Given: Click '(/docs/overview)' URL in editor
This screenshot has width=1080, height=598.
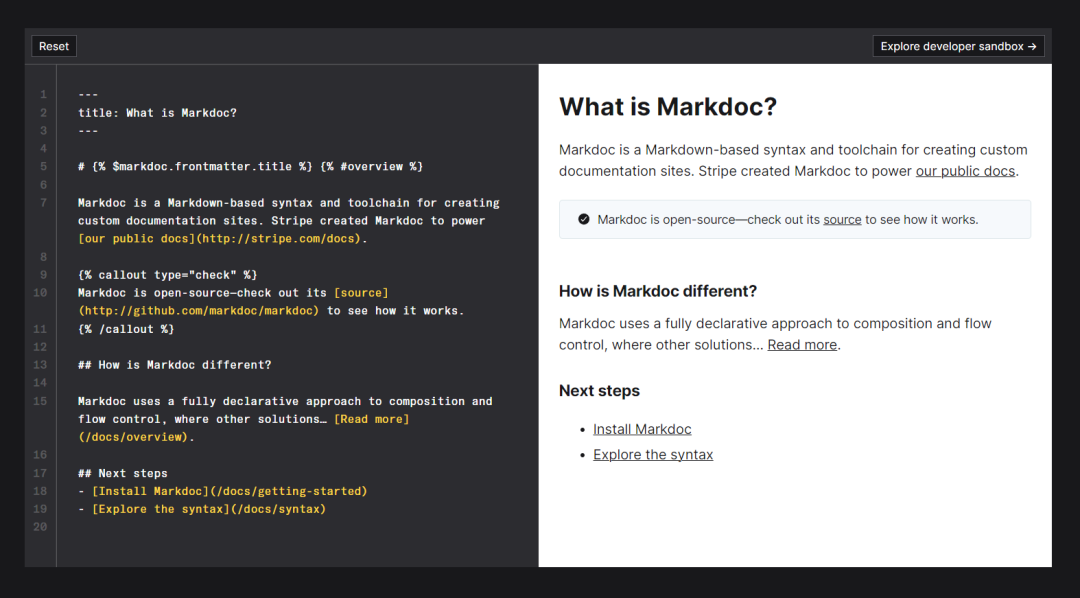Looking at the screenshot, I should click(x=133, y=437).
